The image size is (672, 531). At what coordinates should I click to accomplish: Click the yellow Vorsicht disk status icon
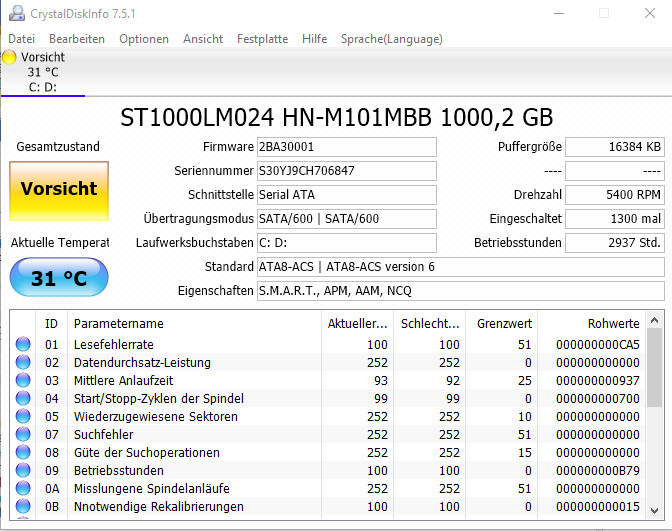tap(9, 57)
